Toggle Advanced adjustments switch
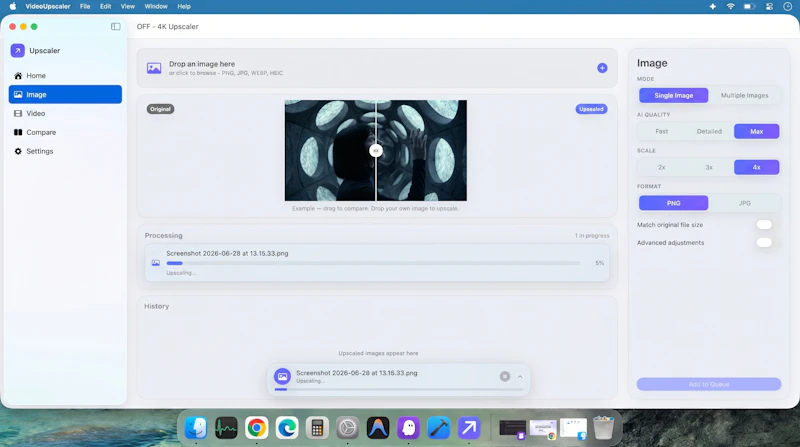 tap(764, 242)
